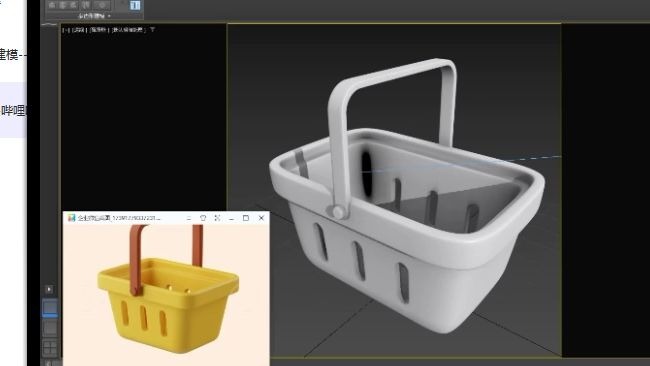Click the highlighted blue ribbon icon

[x=135, y=5]
